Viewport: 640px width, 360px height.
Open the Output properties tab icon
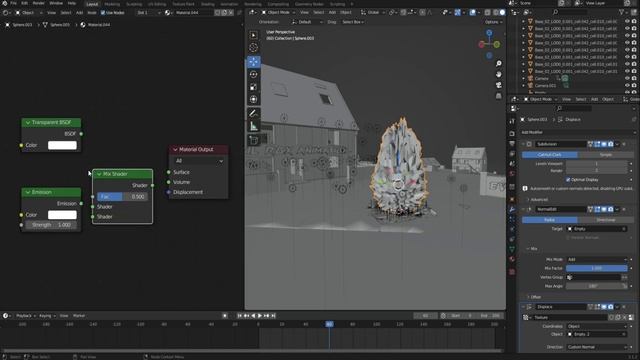512,144
